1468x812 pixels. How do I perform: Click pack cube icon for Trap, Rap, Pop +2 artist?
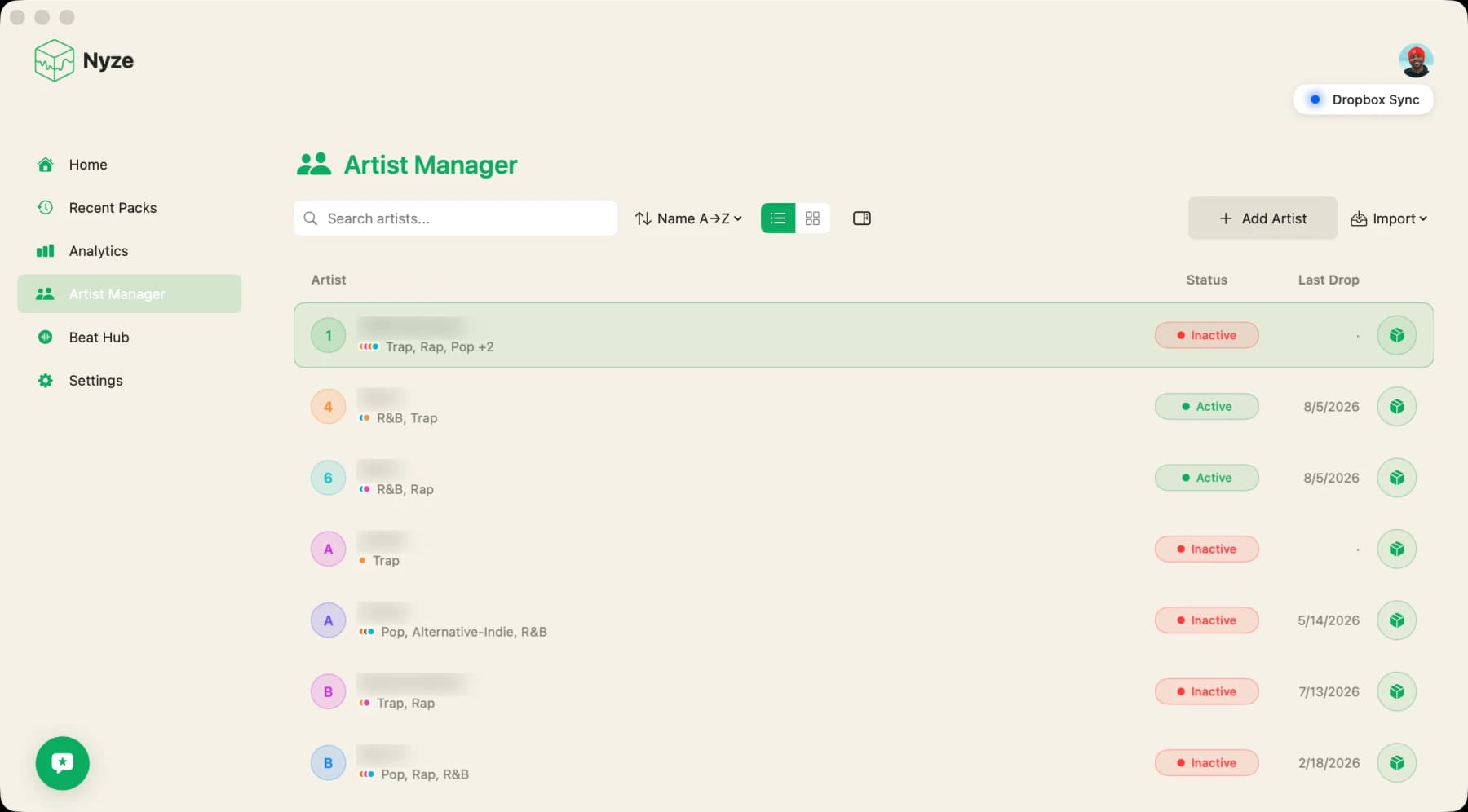coord(1397,335)
